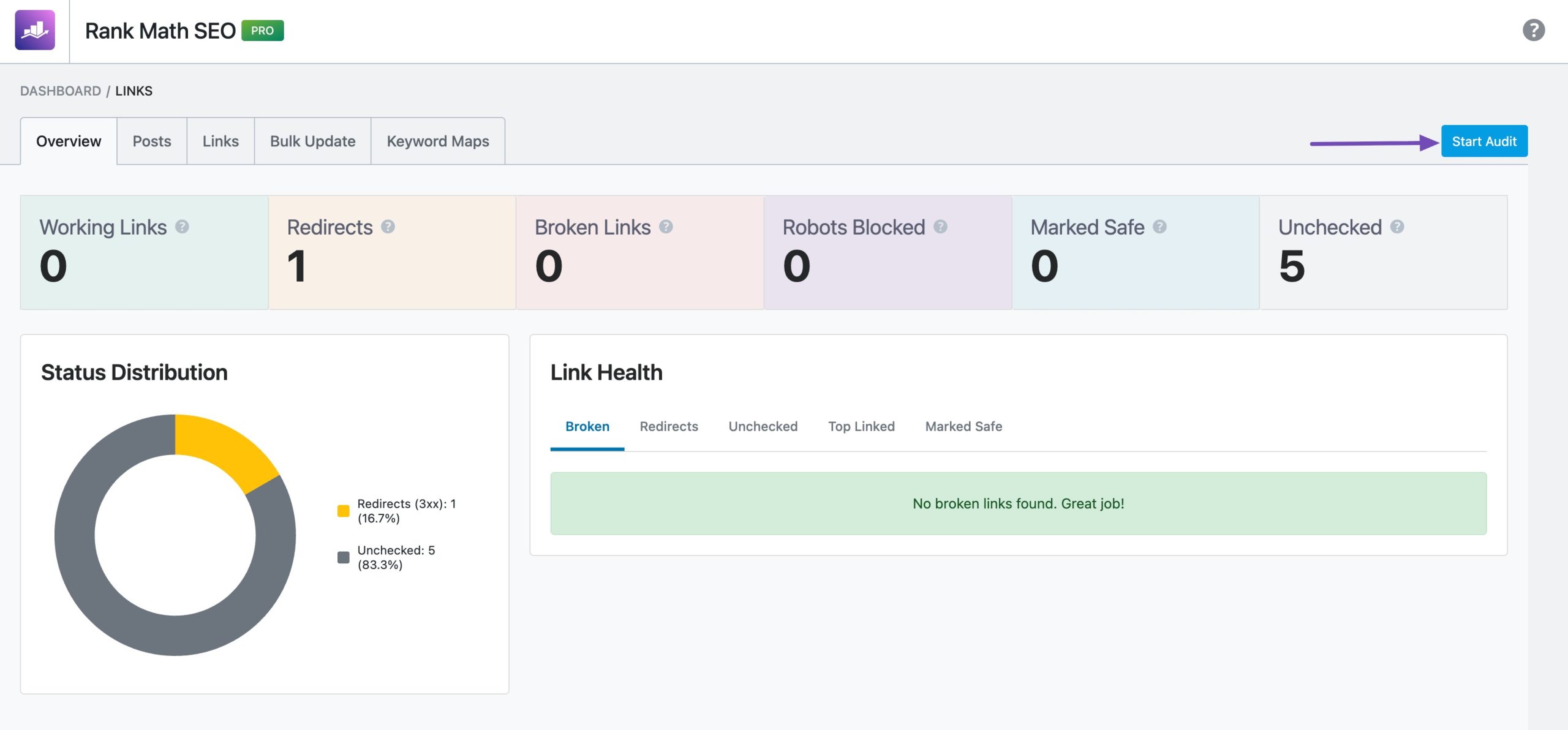Click Robots Blocked help tooltip icon
This screenshot has height=730, width=1568.
[940, 227]
